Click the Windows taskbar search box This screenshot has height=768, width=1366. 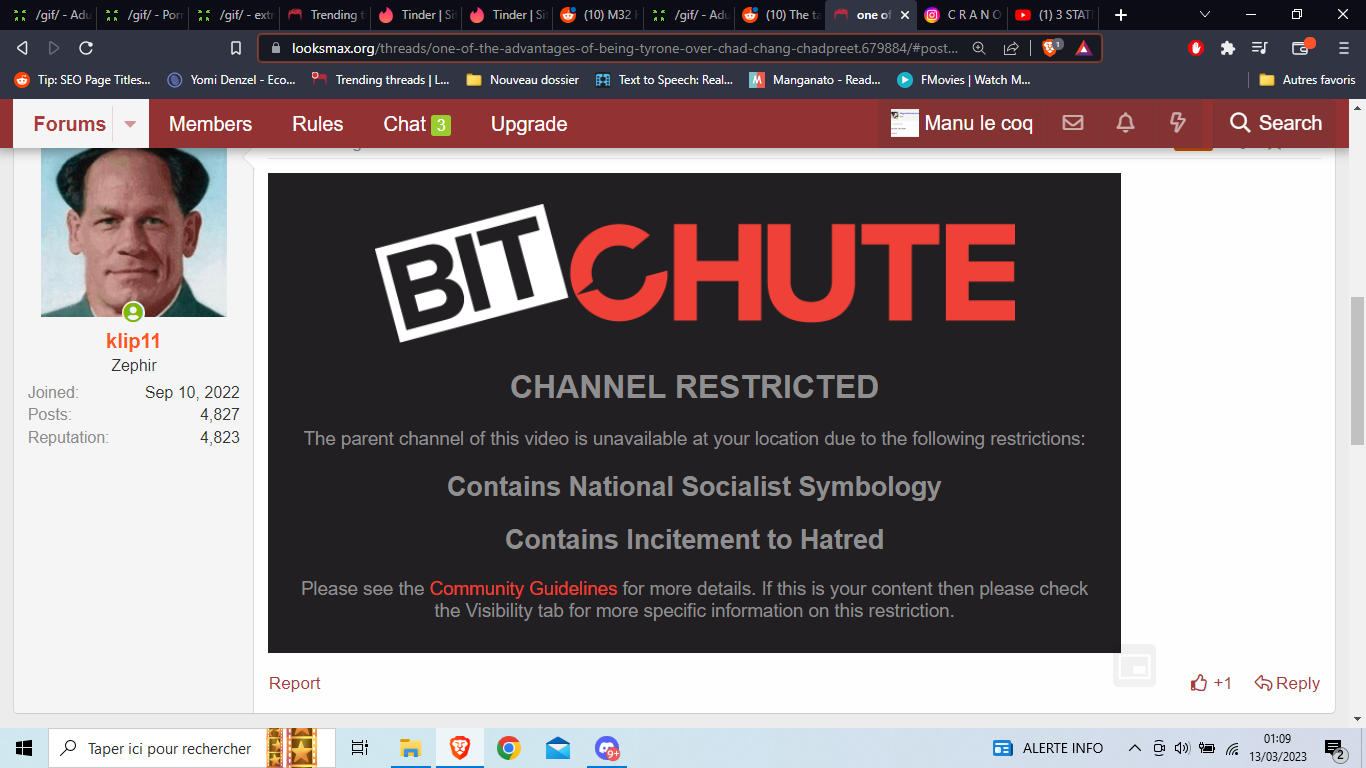click(x=156, y=748)
